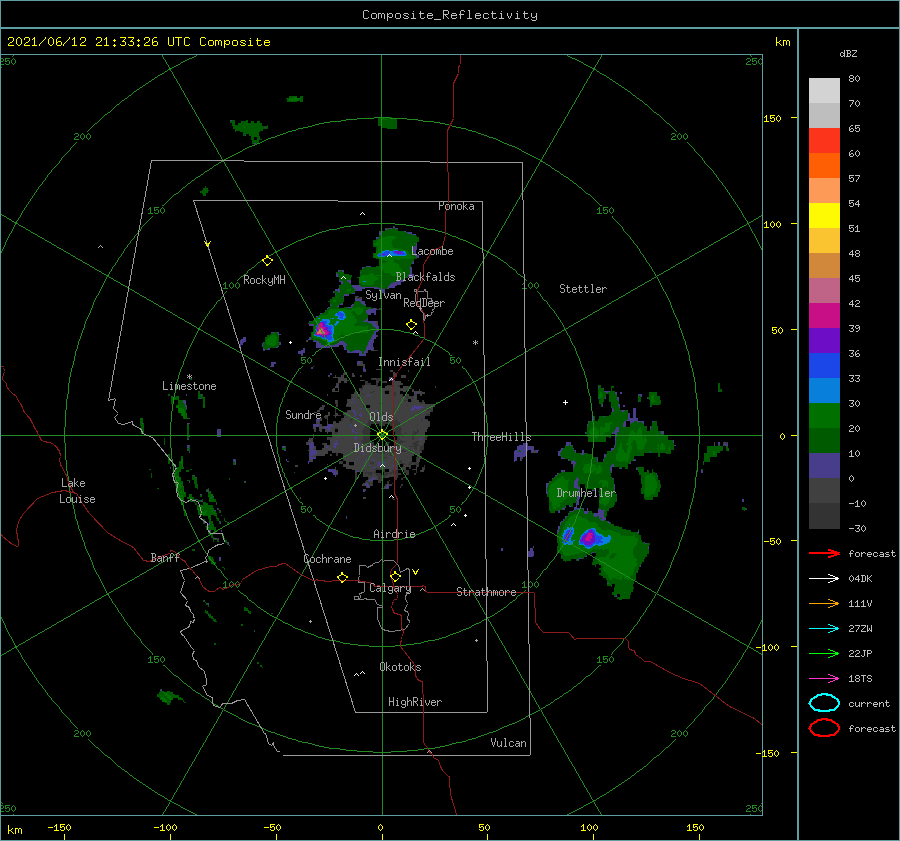Select the Ponoka label
Viewport: 900px width, 841px height.
click(456, 206)
